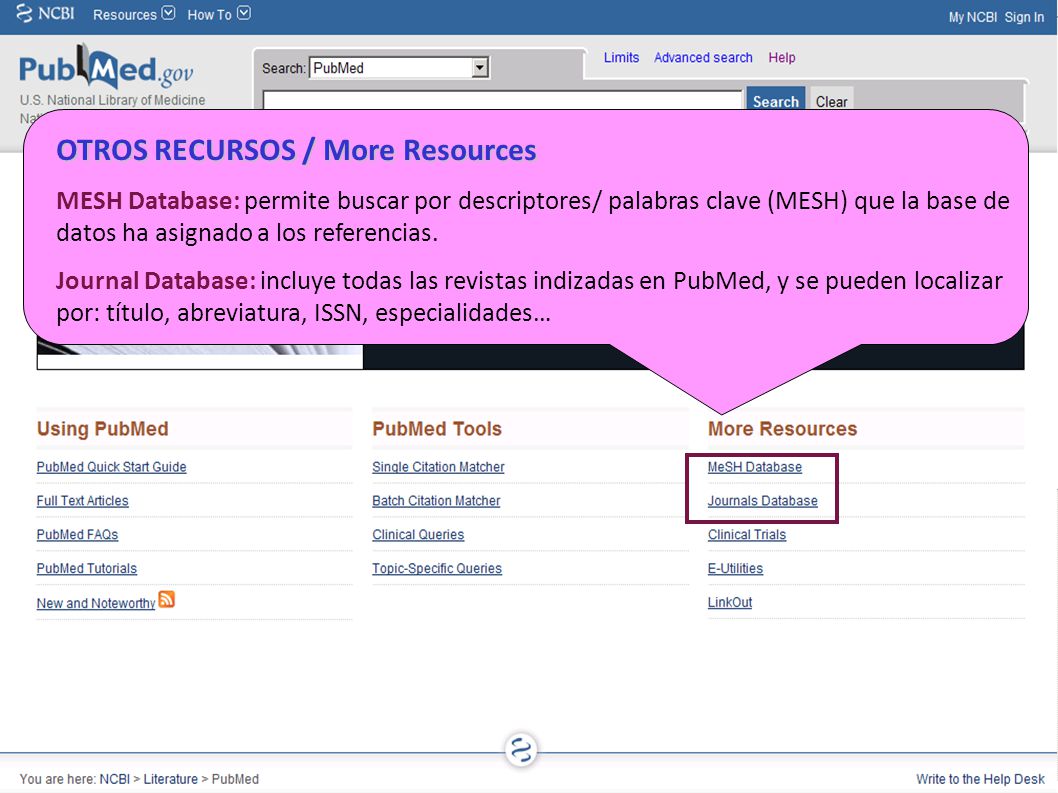Image resolution: width=1058 pixels, height=793 pixels.
Task: Open Single Citation Matcher
Action: (438, 466)
